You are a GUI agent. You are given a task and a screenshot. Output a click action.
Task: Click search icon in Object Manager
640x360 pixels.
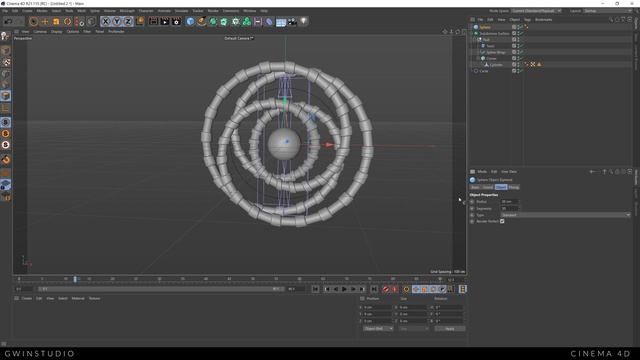tap(611, 20)
